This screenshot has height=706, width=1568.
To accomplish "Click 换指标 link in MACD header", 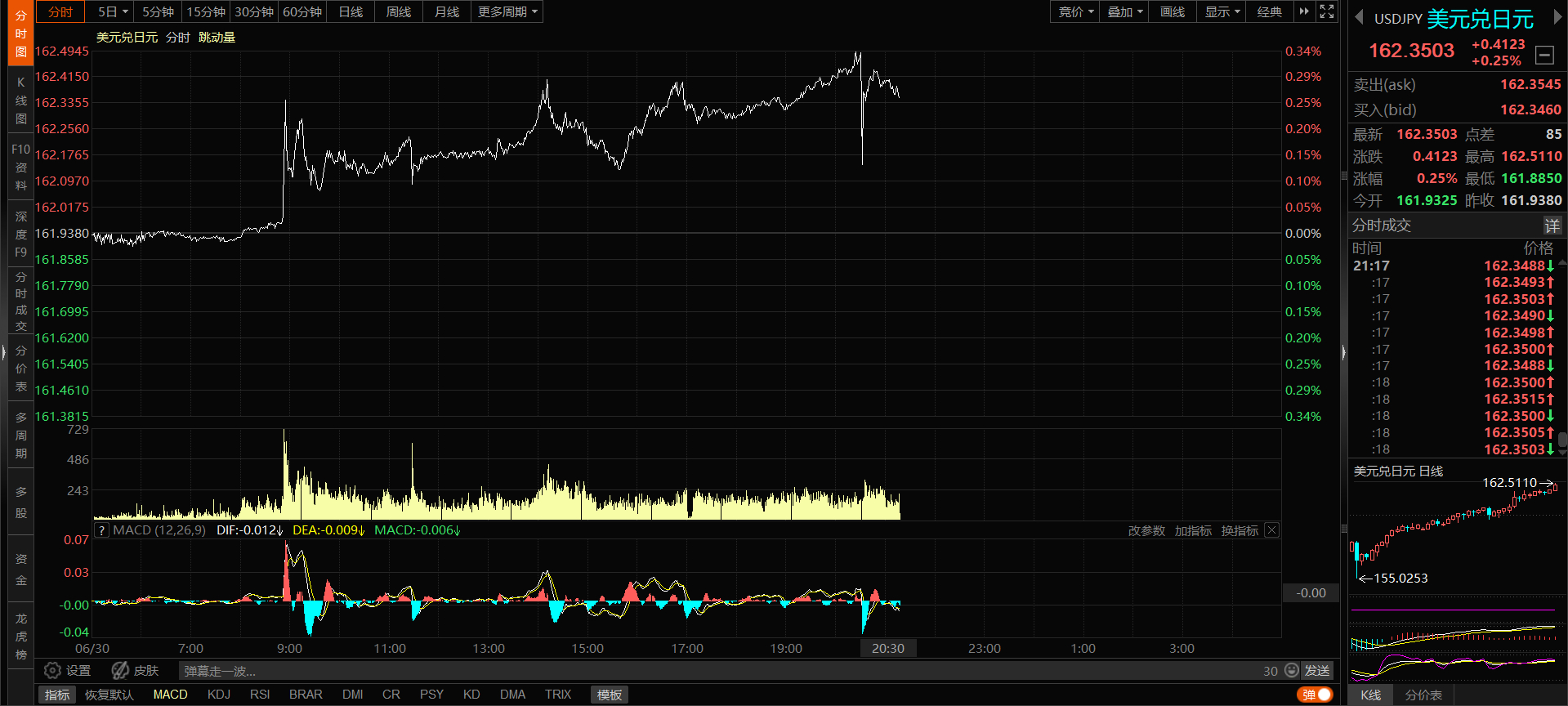I will [x=1240, y=530].
